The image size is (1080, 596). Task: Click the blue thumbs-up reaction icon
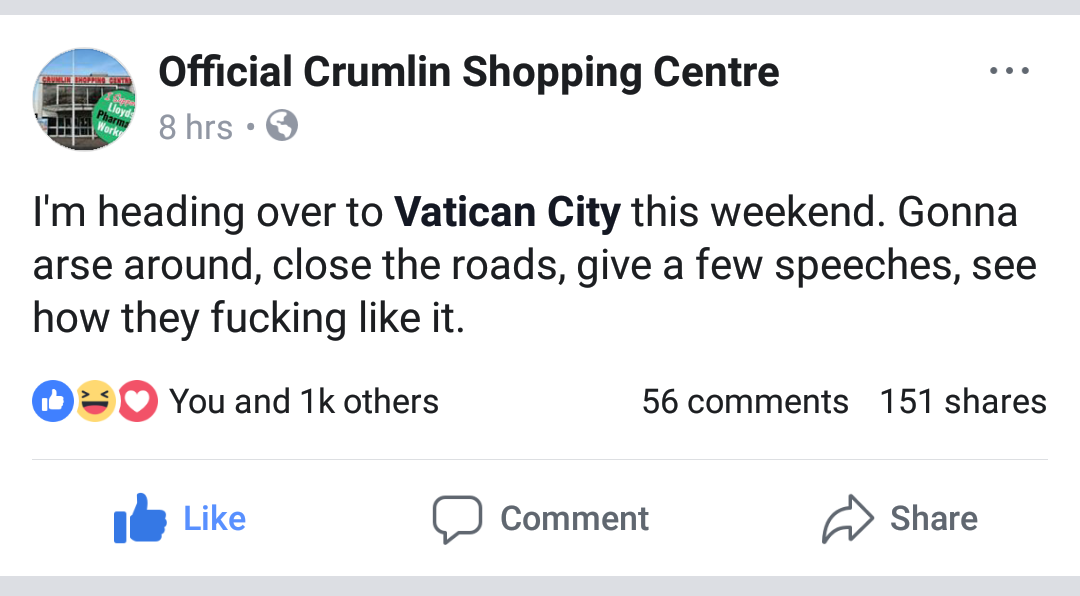pyautogui.click(x=51, y=402)
